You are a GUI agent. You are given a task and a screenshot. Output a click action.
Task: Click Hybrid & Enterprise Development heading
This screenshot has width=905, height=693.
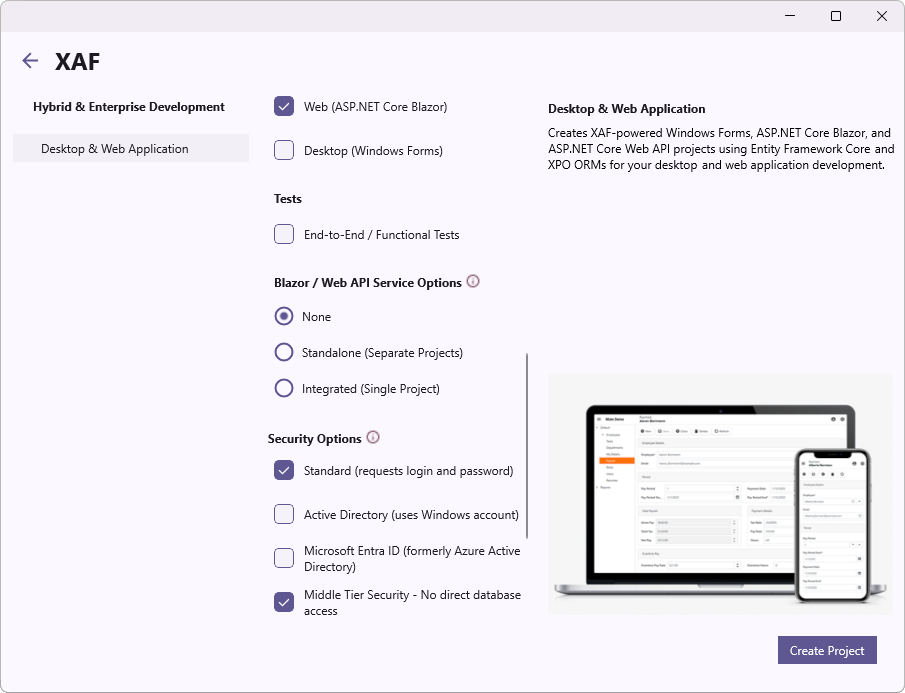[129, 107]
